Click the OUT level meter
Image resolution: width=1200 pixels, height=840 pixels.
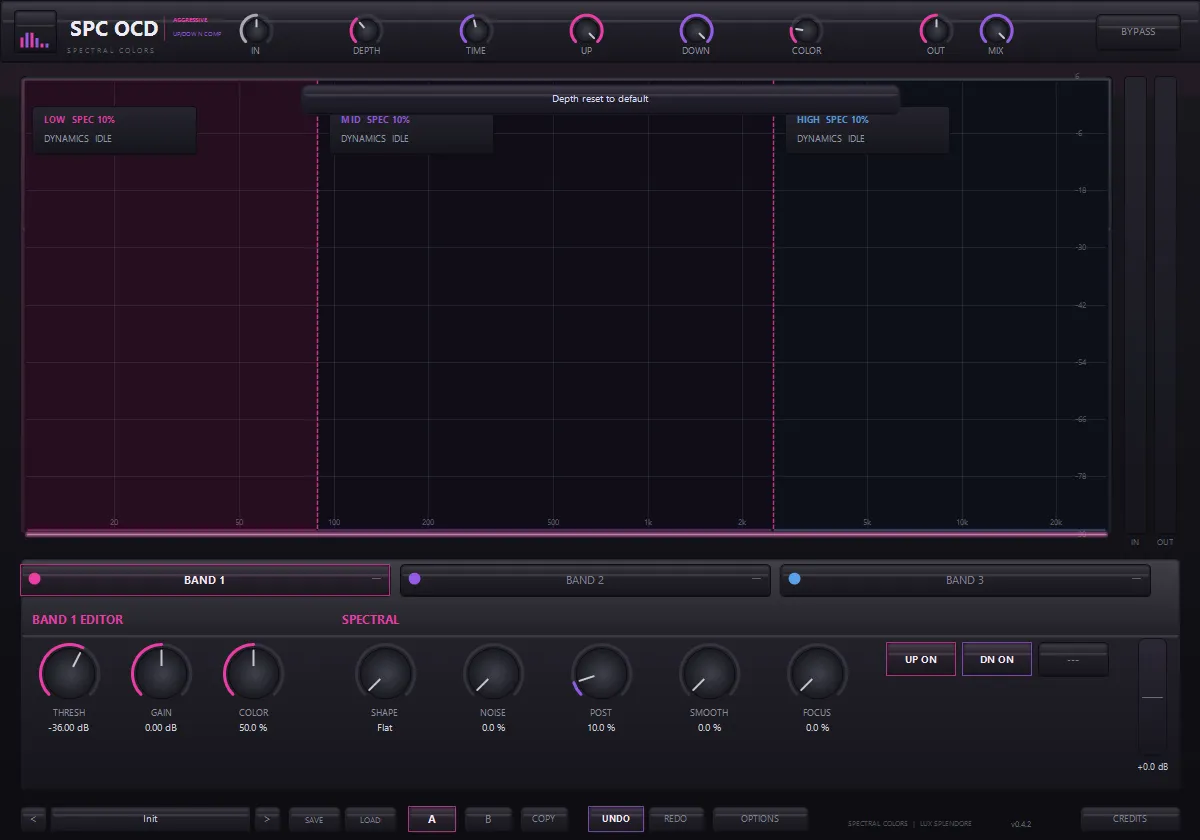(x=1166, y=305)
